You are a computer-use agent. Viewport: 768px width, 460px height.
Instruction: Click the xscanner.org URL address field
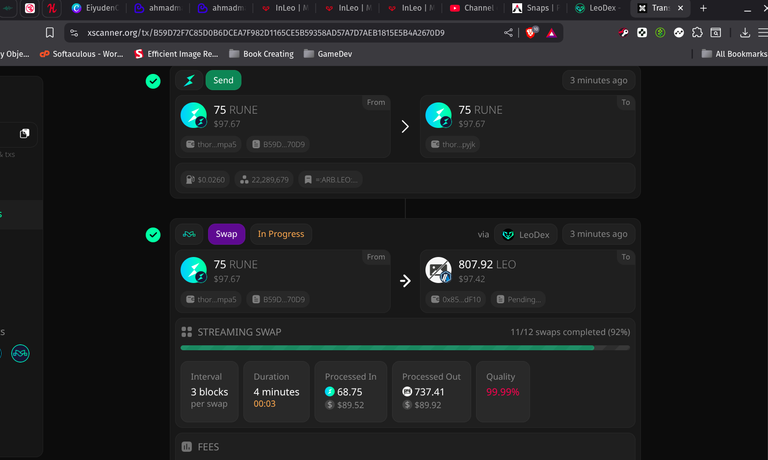point(265,33)
